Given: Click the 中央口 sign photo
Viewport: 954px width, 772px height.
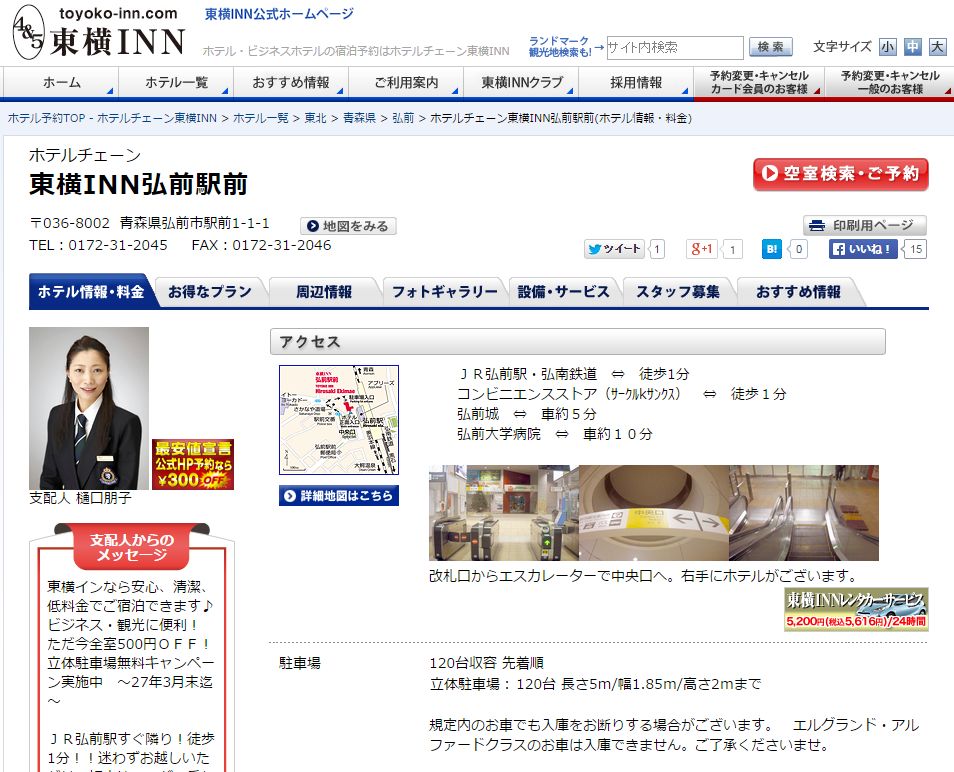Looking at the screenshot, I should (x=654, y=513).
